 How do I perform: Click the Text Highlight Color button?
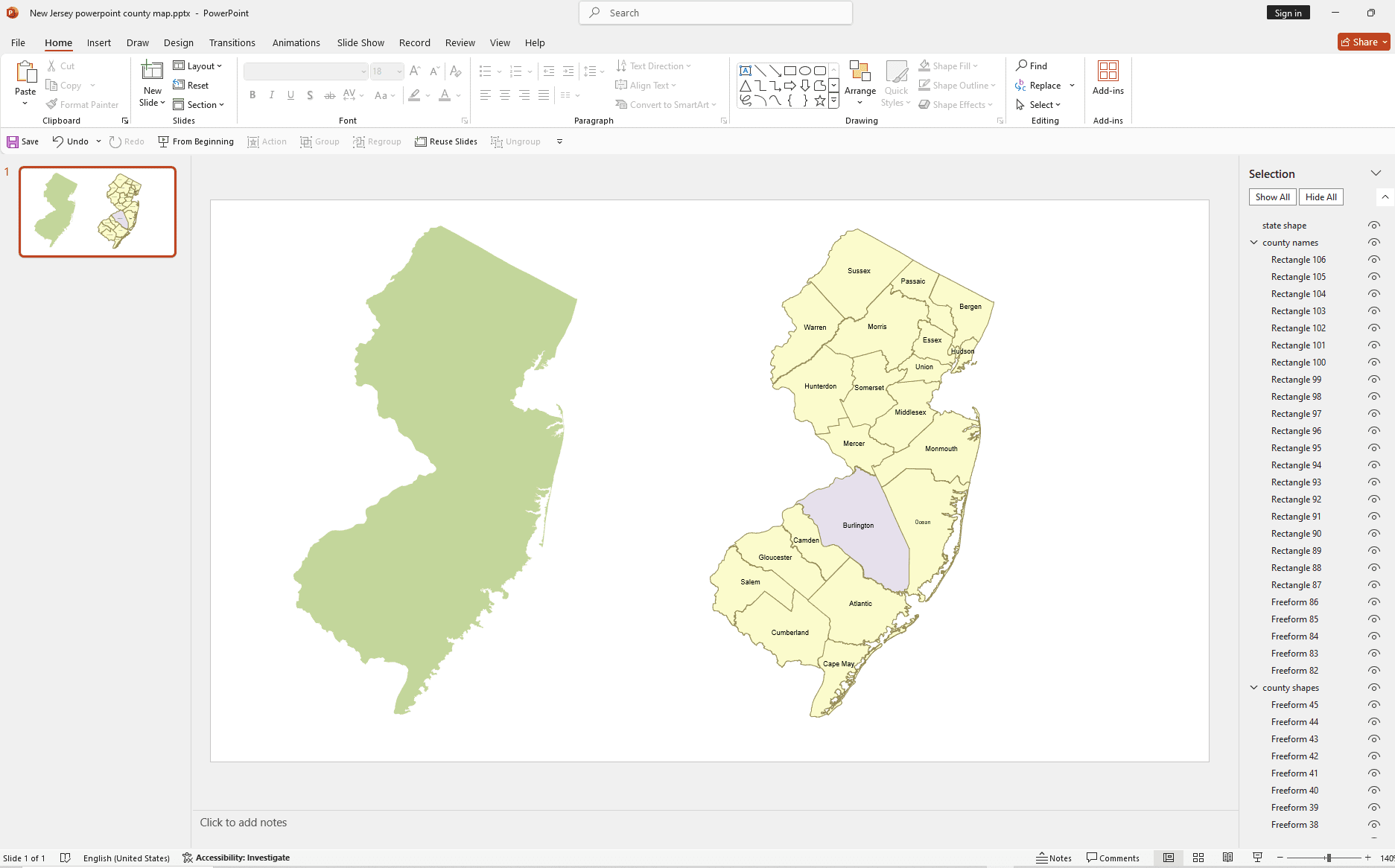pos(415,95)
